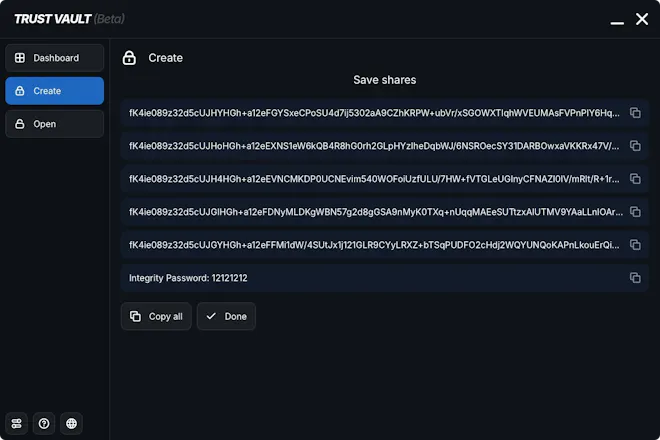Go to the Dashboard section
This screenshot has width=660, height=440.
coord(55,58)
